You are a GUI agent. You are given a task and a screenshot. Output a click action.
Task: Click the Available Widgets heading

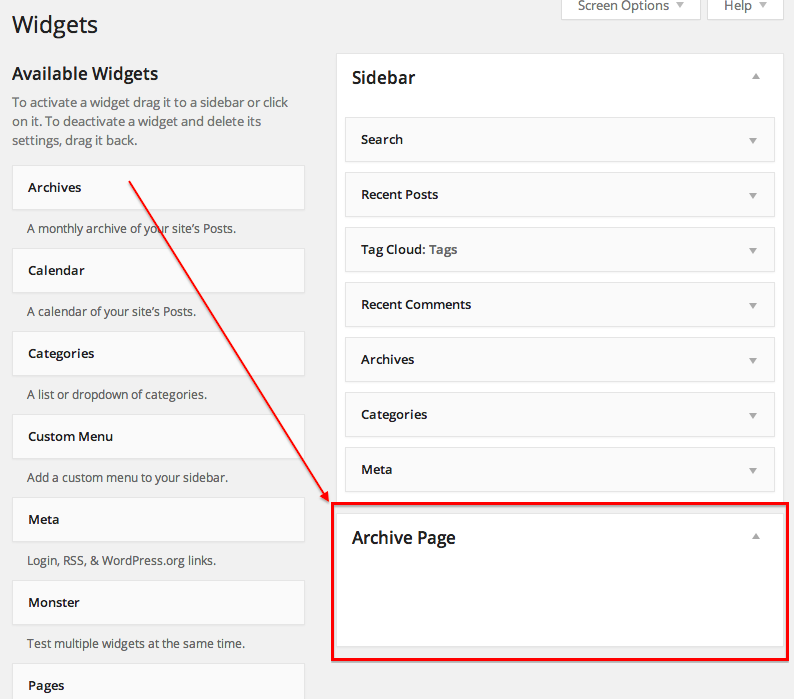tap(85, 74)
